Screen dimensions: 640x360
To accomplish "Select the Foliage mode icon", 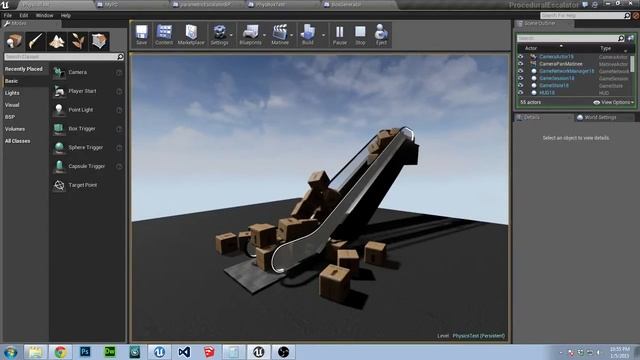I will (78, 41).
